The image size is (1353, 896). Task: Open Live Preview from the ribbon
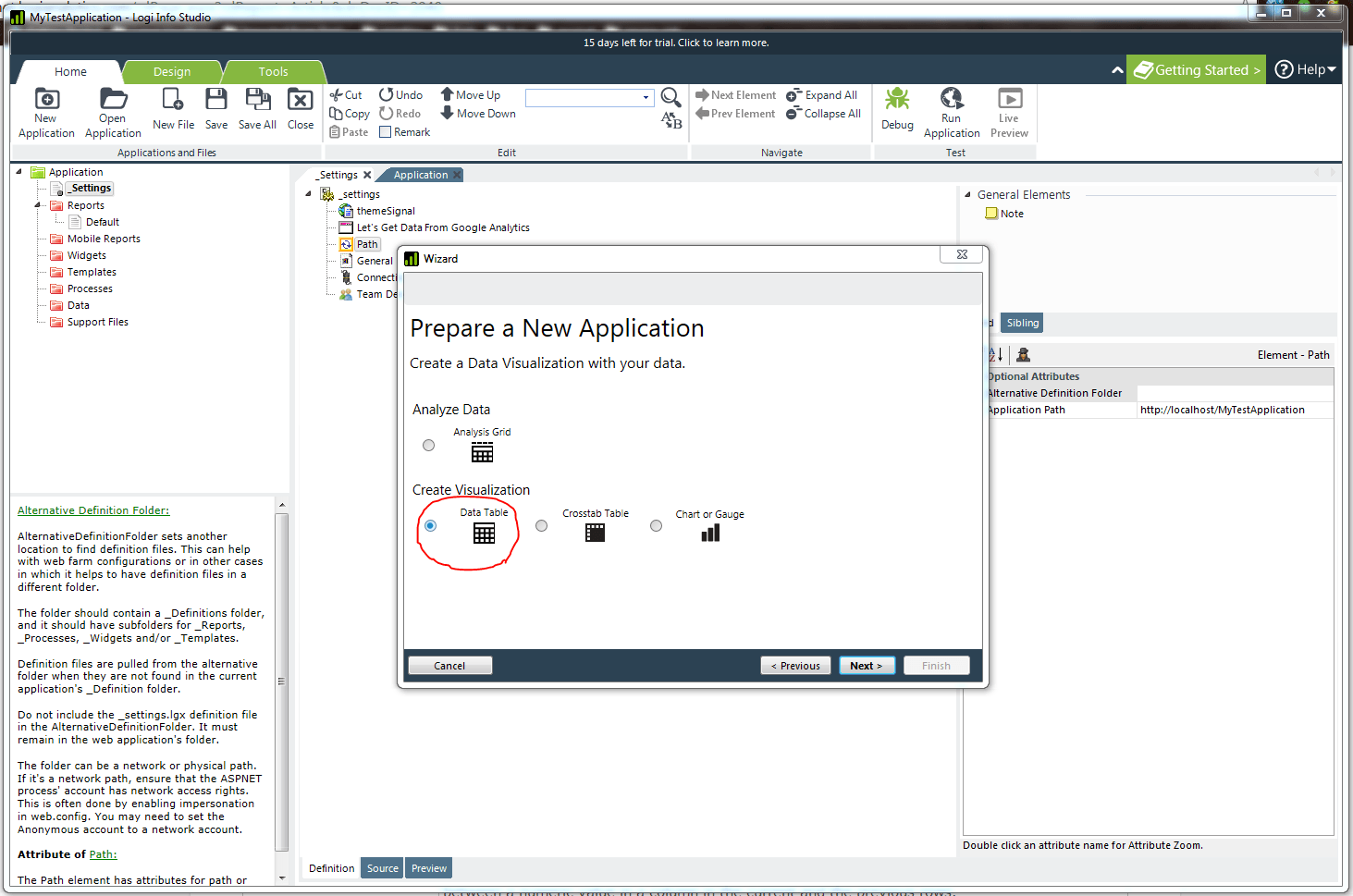click(x=1009, y=99)
